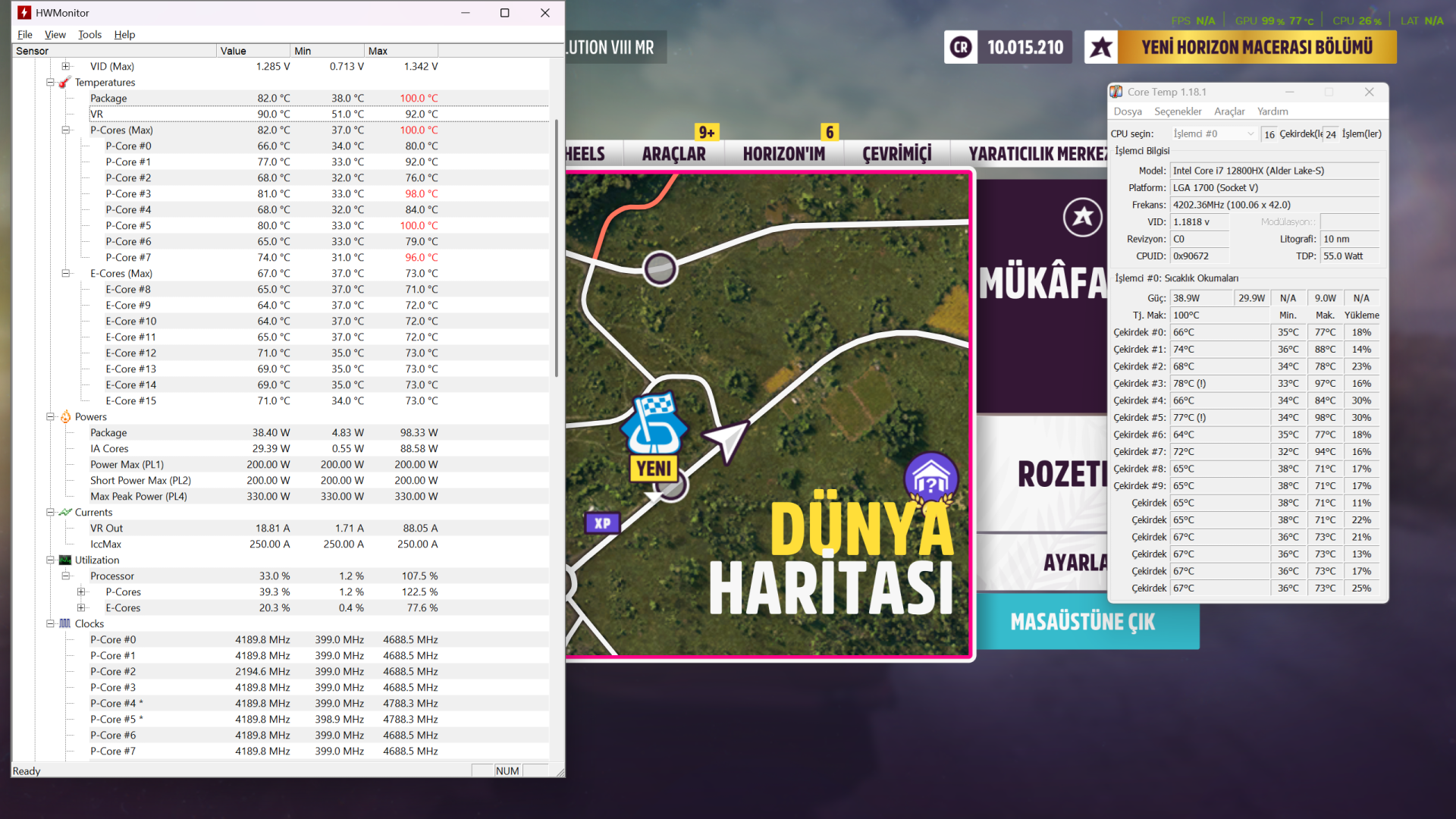Click the XP board map marker
The image size is (1456, 819).
pyautogui.click(x=603, y=522)
